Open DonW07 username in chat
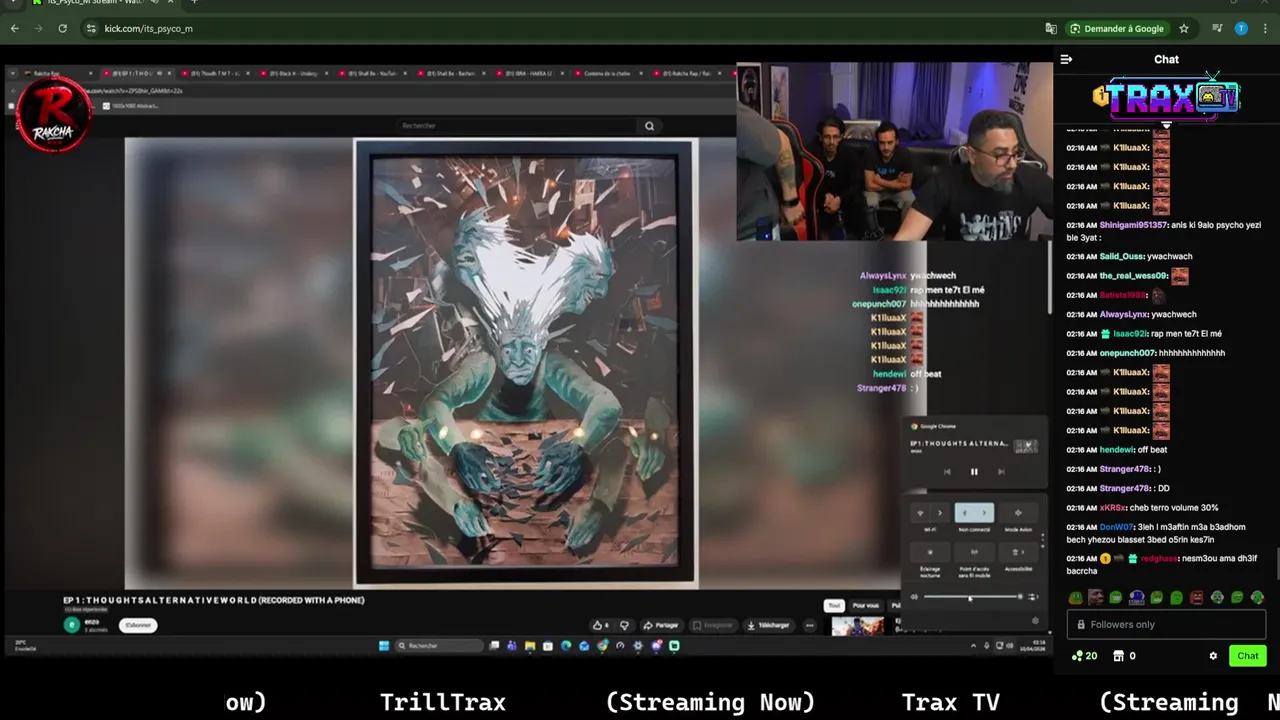This screenshot has width=1280, height=720. (x=1115, y=527)
